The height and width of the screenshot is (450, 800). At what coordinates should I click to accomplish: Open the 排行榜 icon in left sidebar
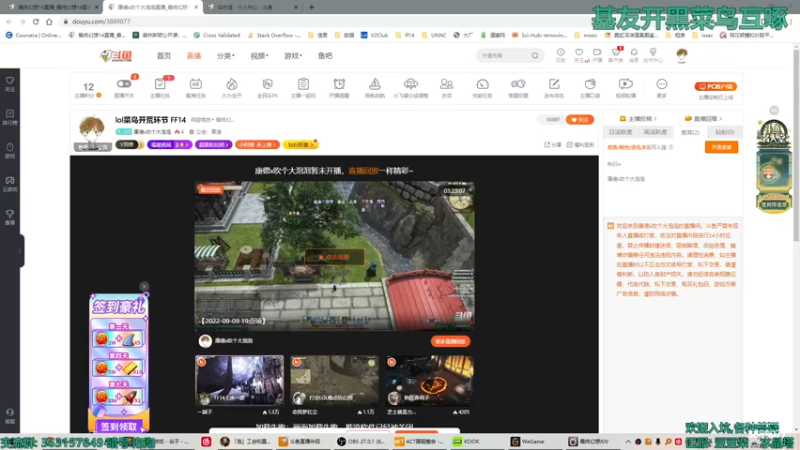[x=10, y=117]
